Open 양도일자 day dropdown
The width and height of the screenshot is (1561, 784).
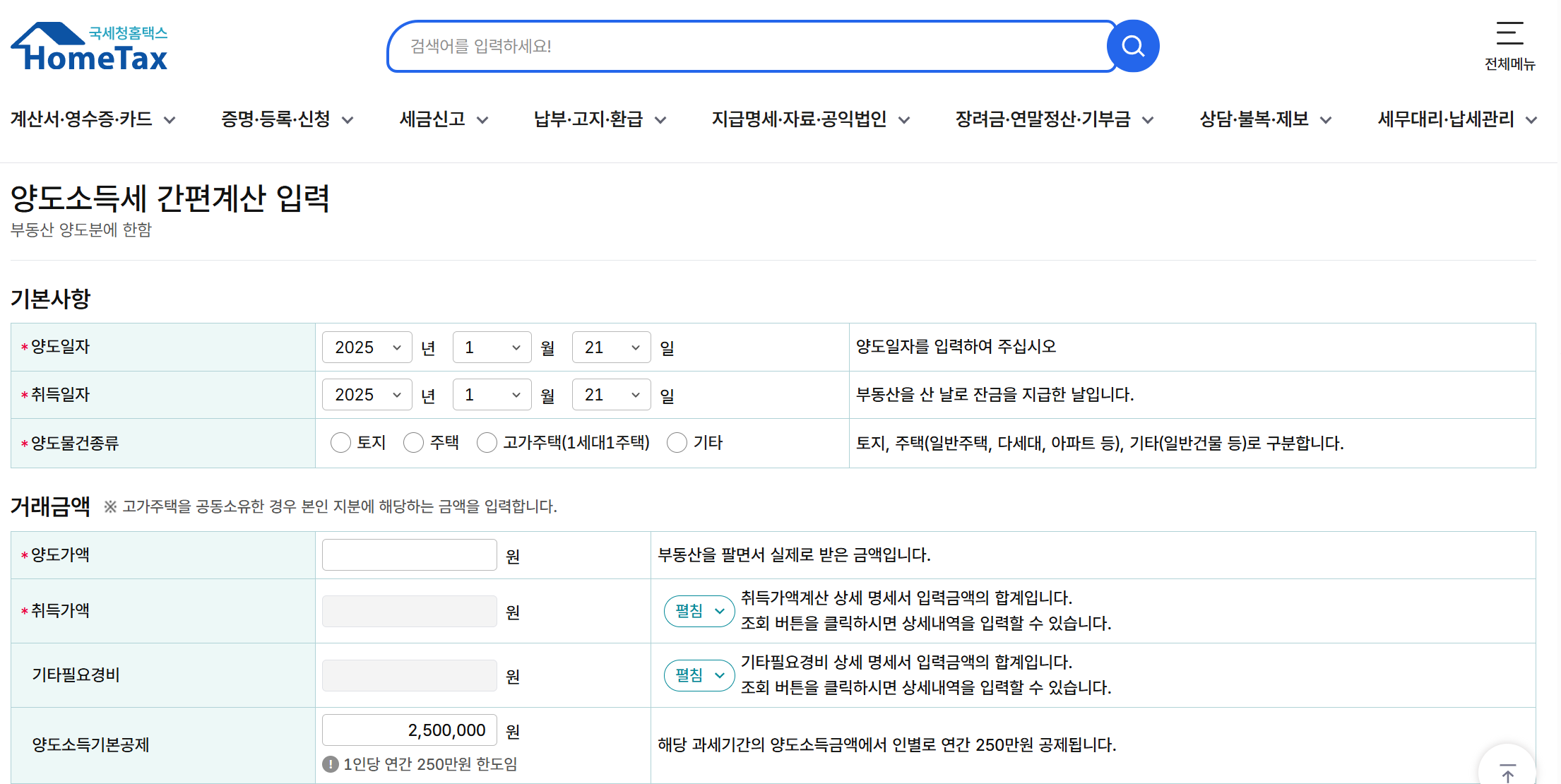pos(611,348)
